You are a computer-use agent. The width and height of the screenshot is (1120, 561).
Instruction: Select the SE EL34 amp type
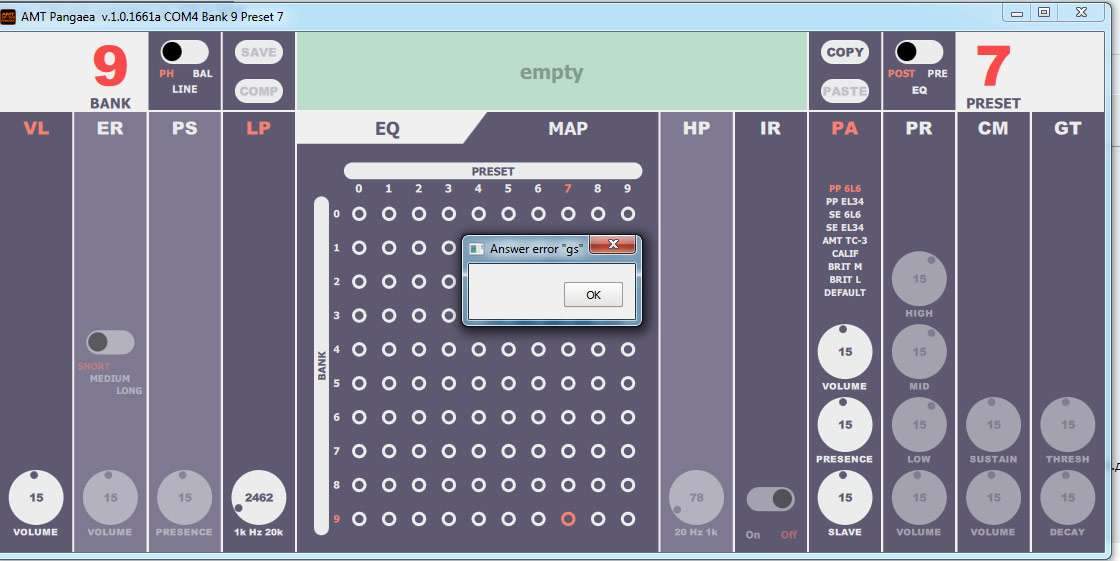(x=845, y=227)
